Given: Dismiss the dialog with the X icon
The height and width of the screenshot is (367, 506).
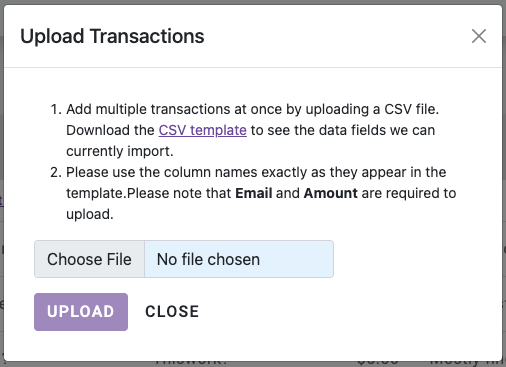Looking at the screenshot, I should [479, 36].
